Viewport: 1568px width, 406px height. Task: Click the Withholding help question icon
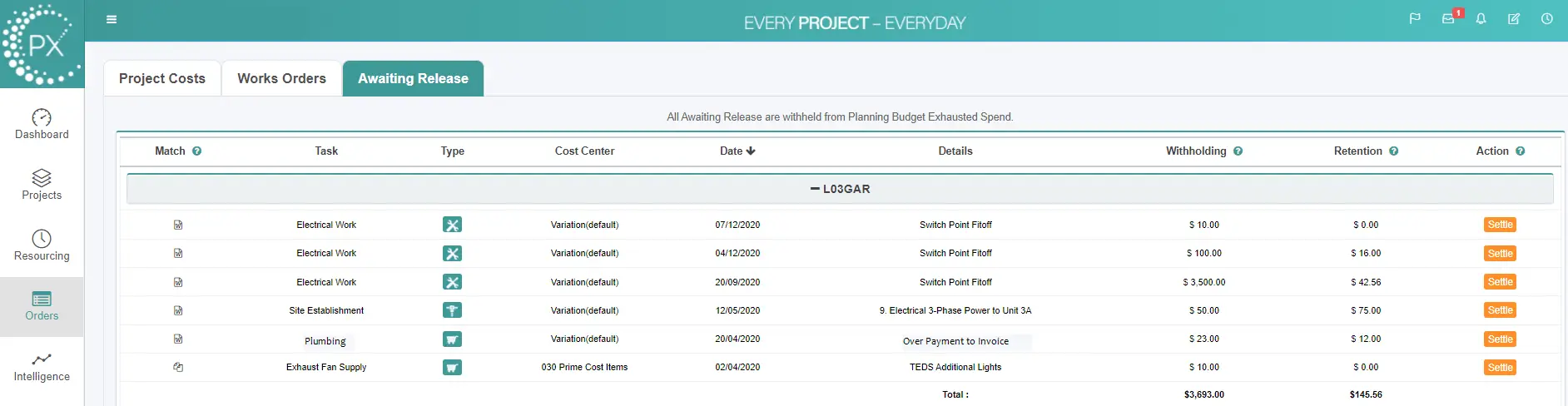(1238, 151)
